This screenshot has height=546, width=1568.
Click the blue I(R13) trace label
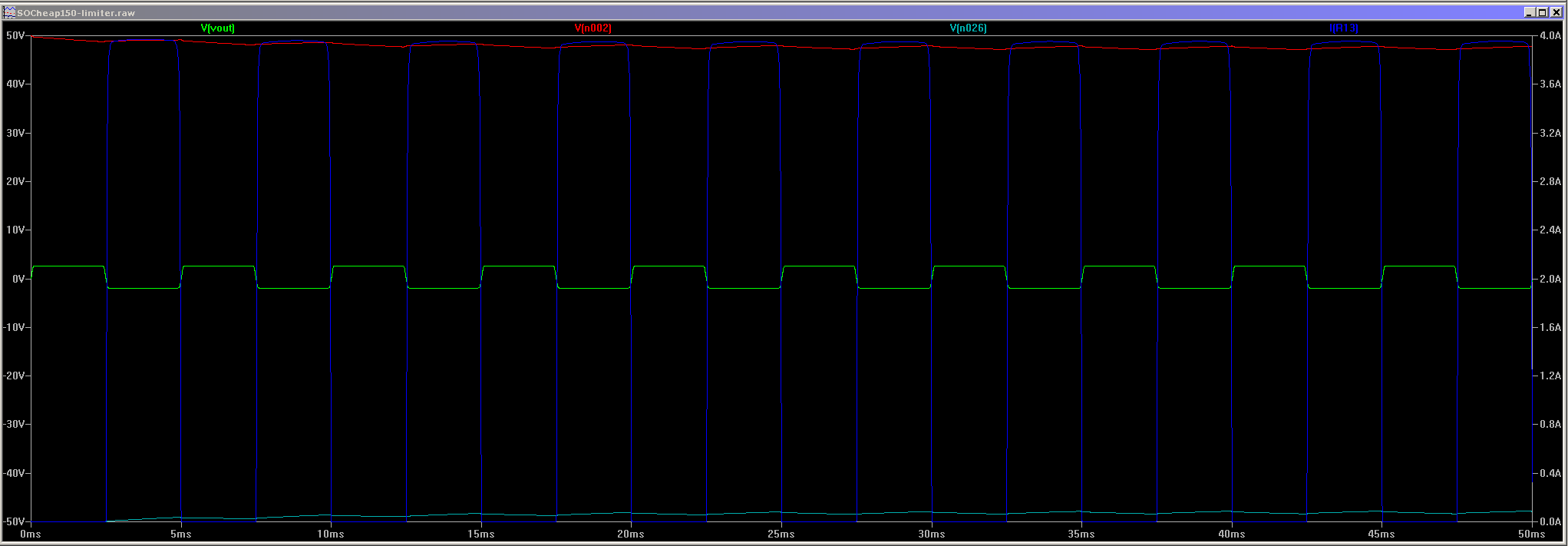pos(1344,28)
